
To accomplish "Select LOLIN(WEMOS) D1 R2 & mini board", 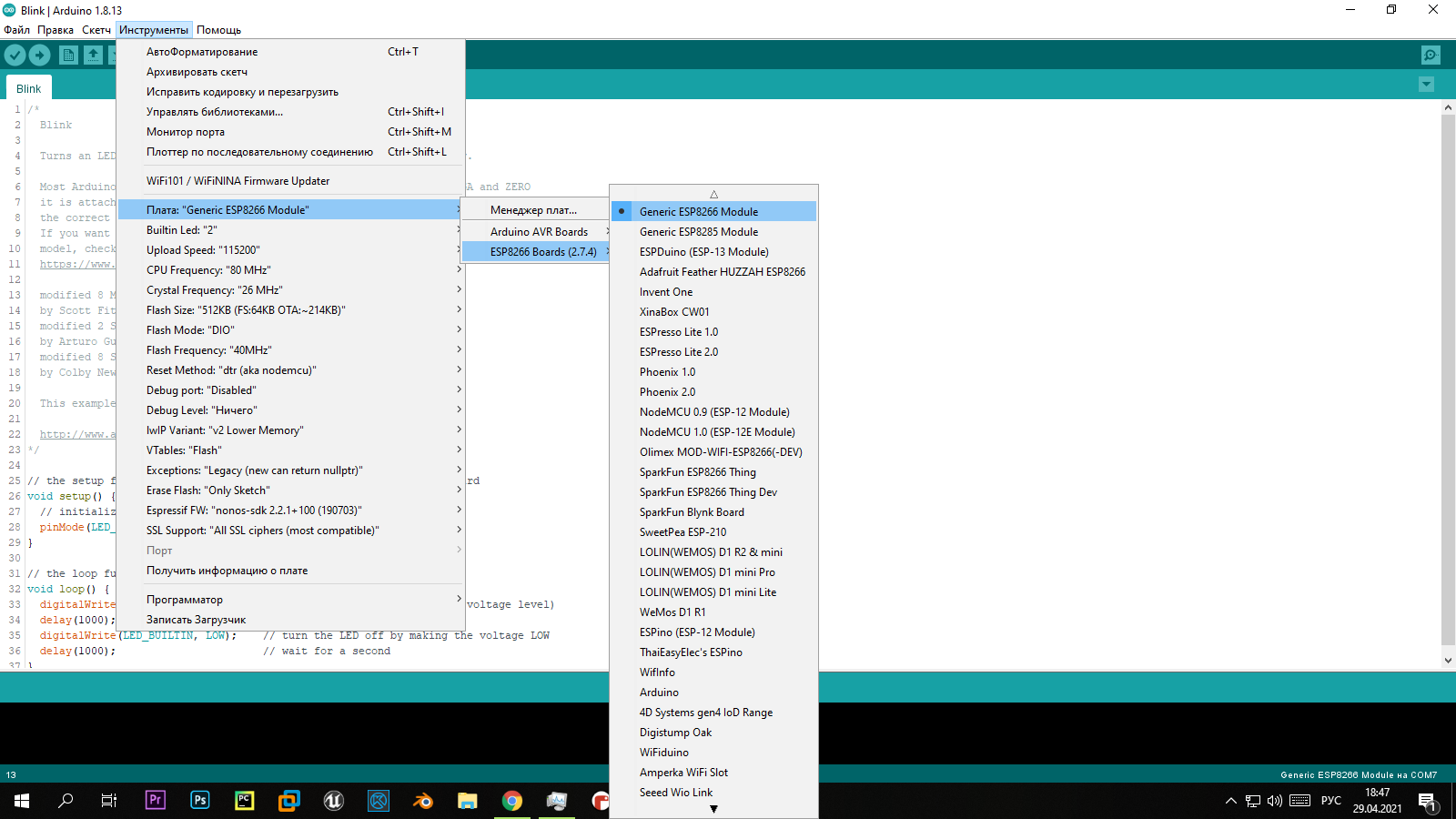I will click(713, 552).
